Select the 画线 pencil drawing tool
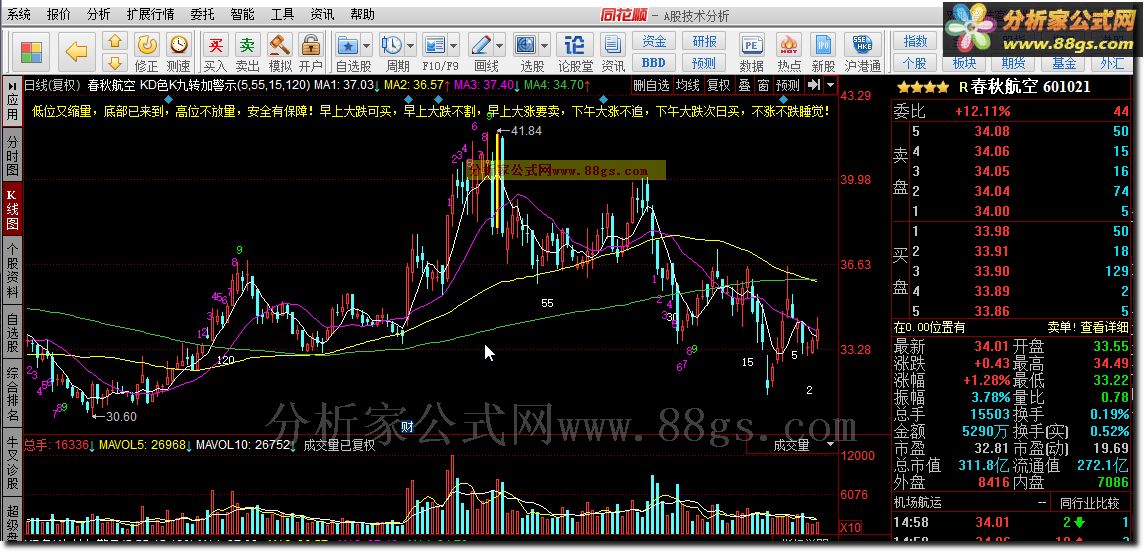The height and width of the screenshot is (552, 1145). [480, 46]
